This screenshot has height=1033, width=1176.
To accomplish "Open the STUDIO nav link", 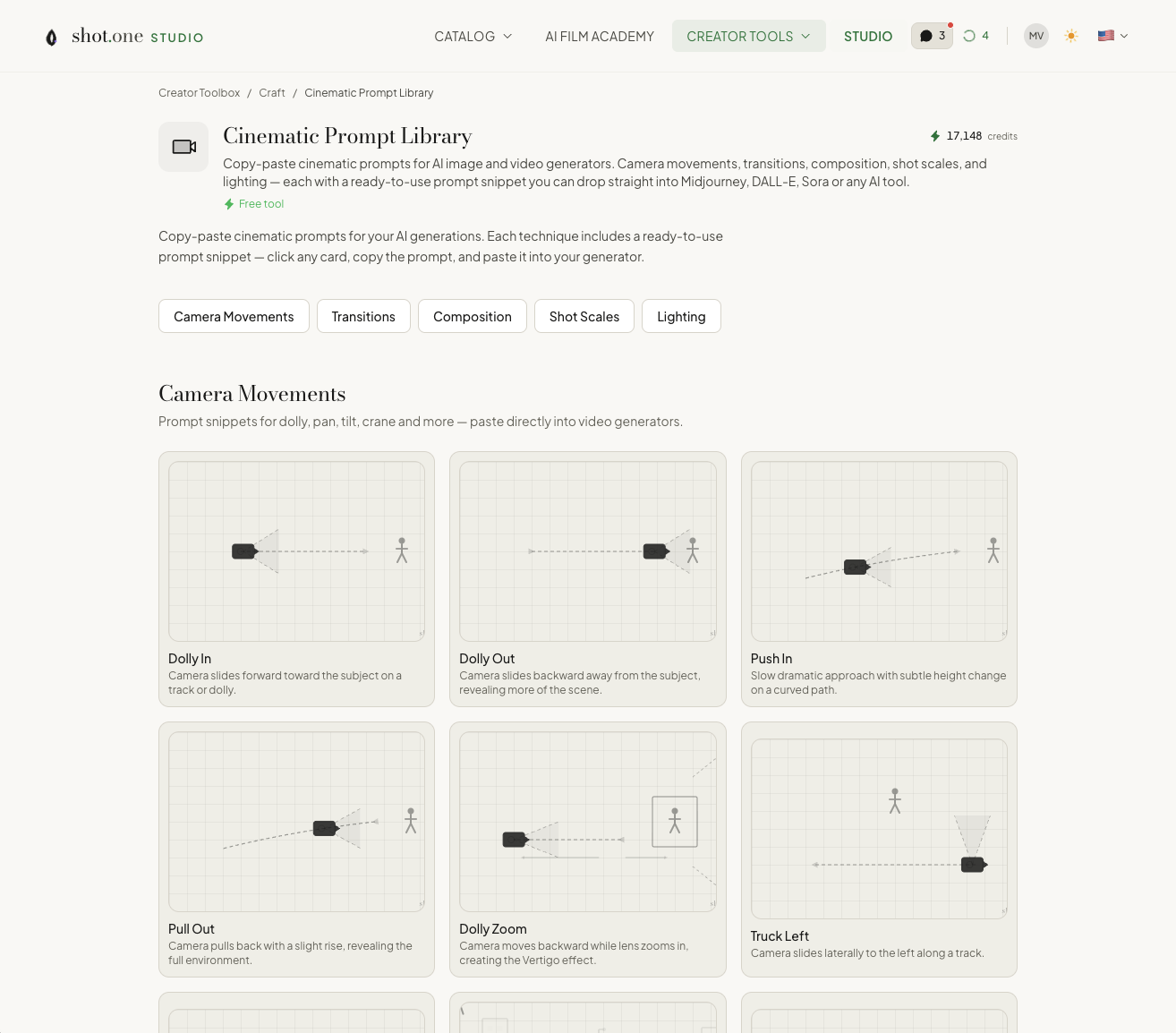I will point(868,36).
